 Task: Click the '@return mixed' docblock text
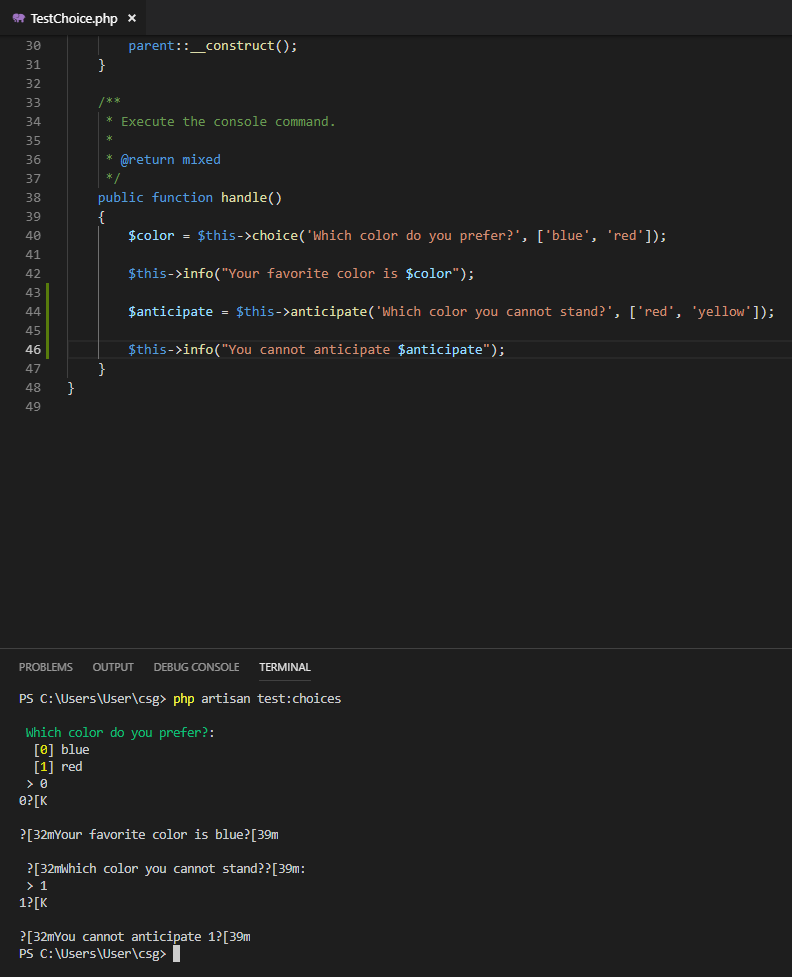tap(170, 160)
